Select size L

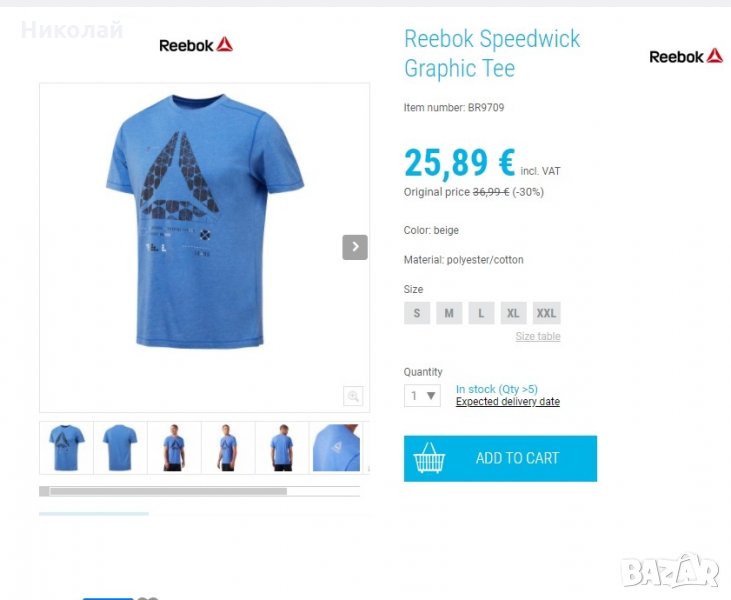[x=481, y=313]
